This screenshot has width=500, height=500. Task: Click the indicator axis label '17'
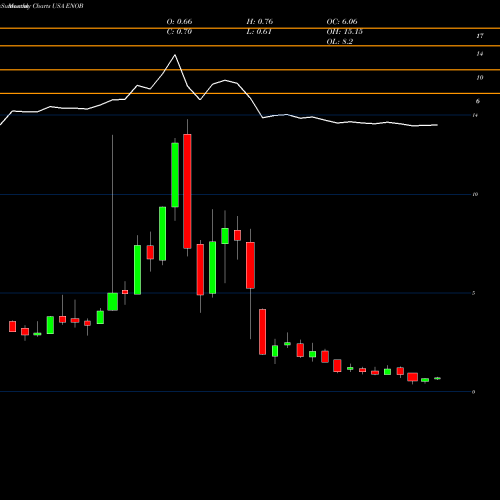pos(480,36)
